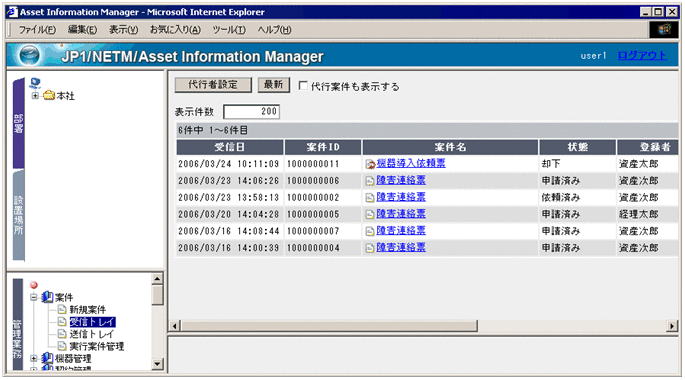Screen dimensions: 685x380
Task: Click the 状態 column header
Action: [578, 147]
